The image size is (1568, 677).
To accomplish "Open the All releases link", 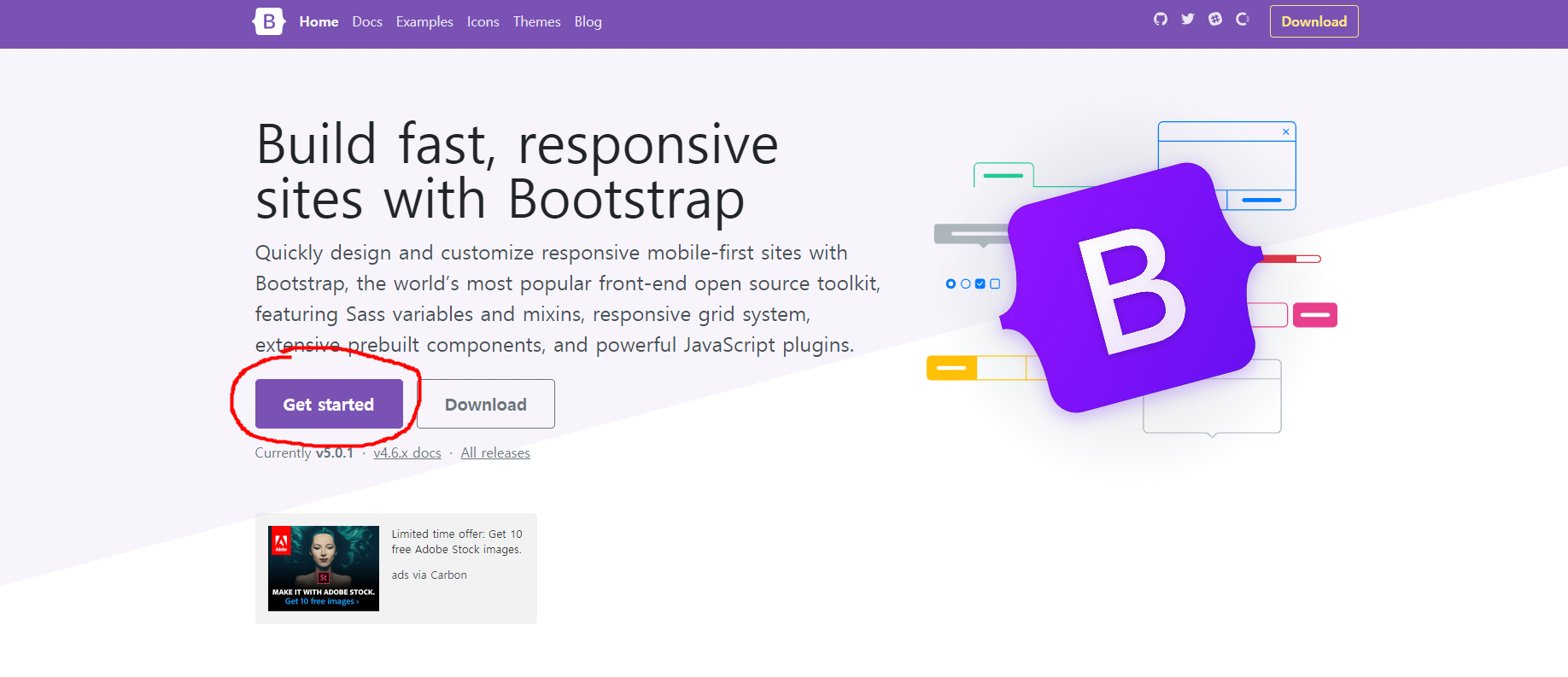I will point(495,452).
